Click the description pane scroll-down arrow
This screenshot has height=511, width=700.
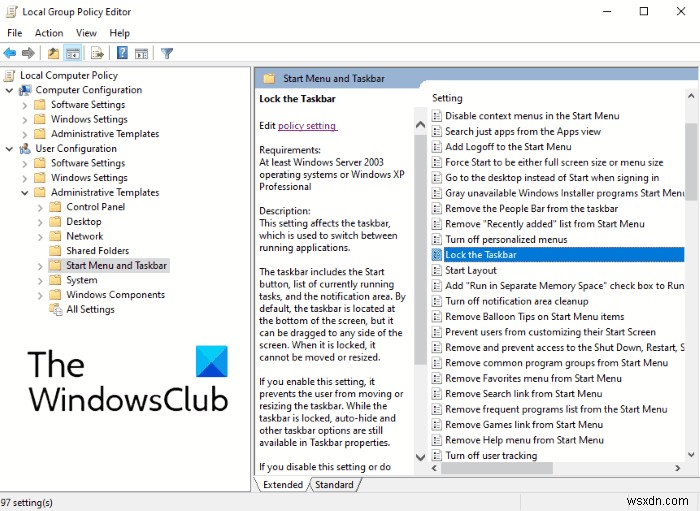pos(420,457)
